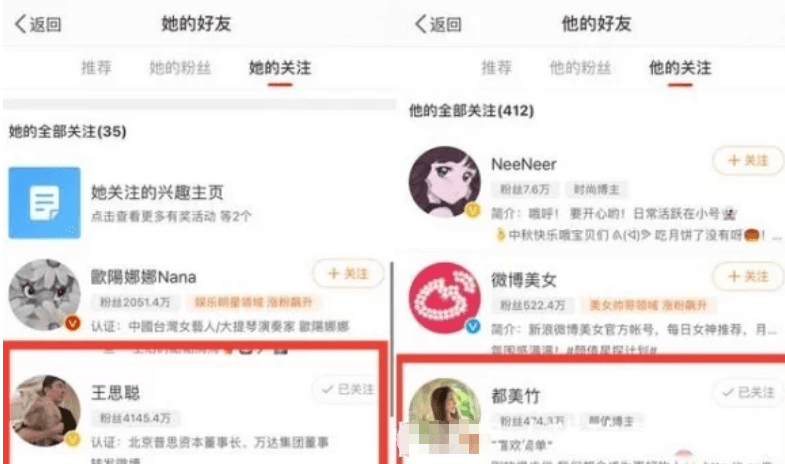The image size is (785, 464).
Task: Select 她的关注 tab
Action: click(x=280, y=68)
